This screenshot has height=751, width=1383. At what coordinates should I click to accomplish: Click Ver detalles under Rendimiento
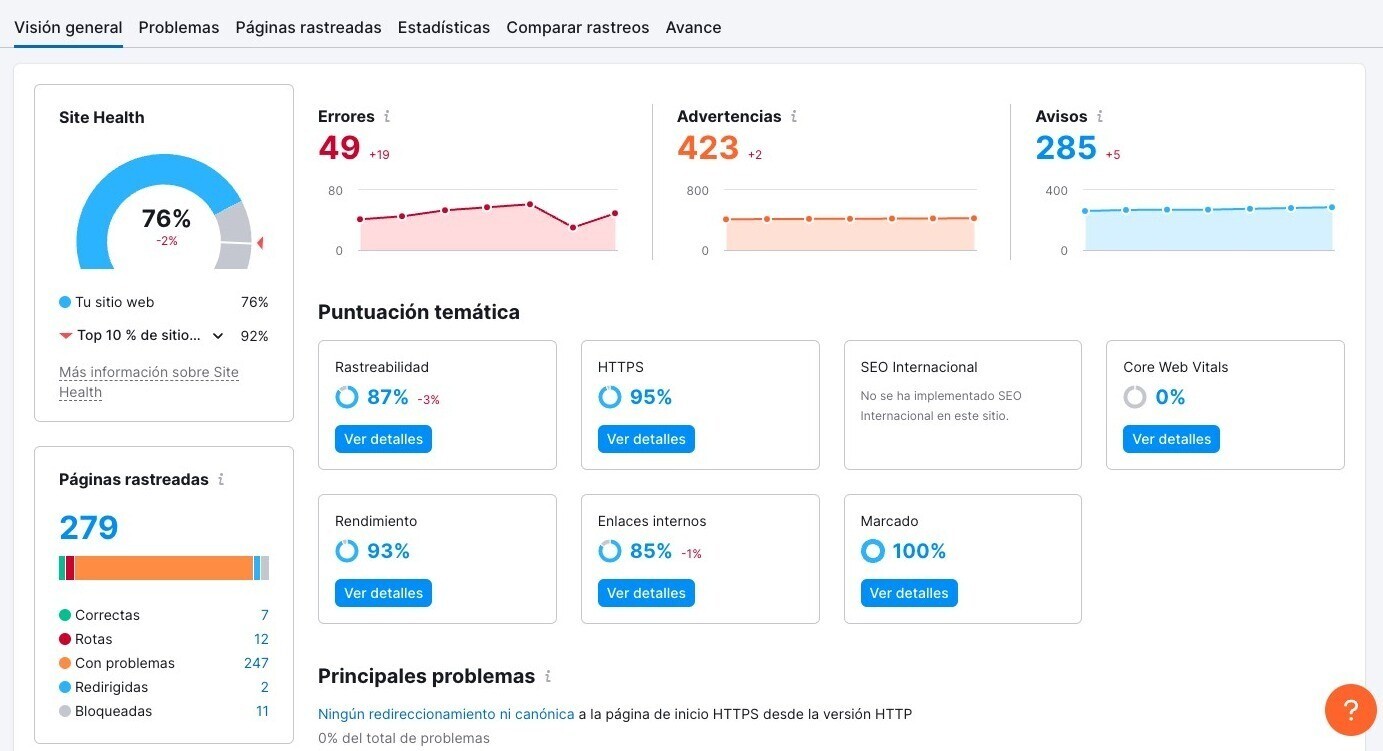pyautogui.click(x=383, y=593)
